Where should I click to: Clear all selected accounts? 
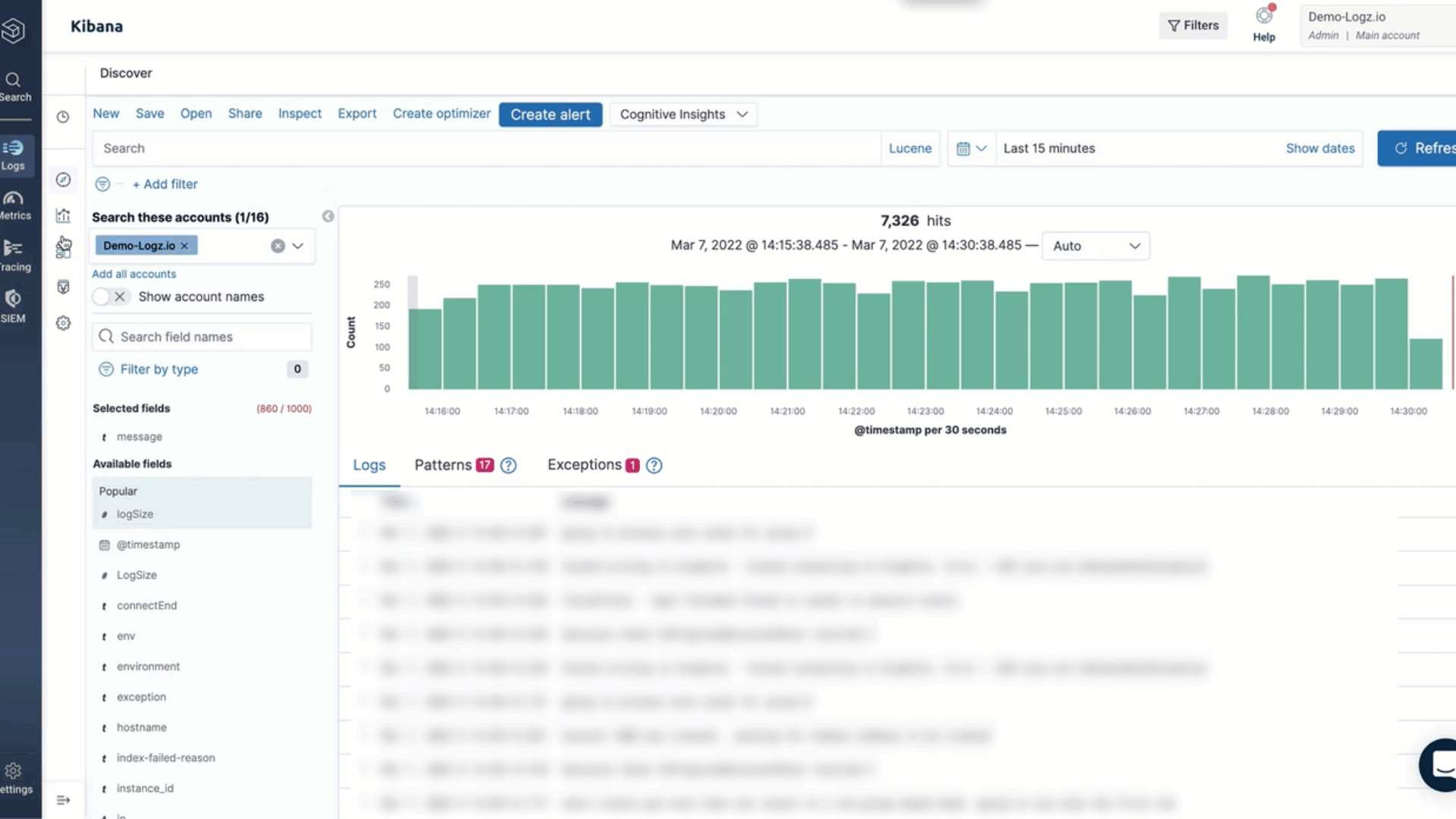point(278,246)
